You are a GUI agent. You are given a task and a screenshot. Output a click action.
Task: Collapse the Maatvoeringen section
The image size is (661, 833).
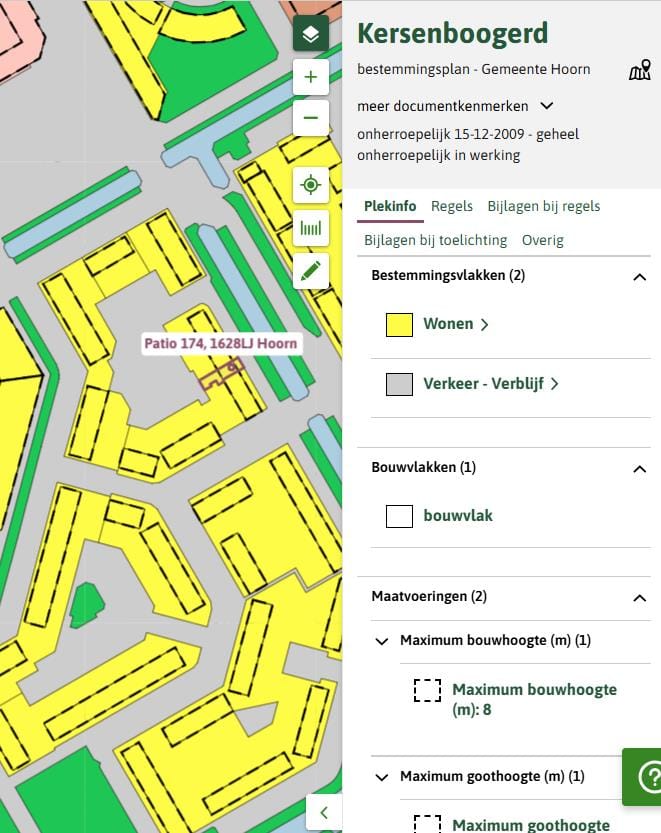640,598
